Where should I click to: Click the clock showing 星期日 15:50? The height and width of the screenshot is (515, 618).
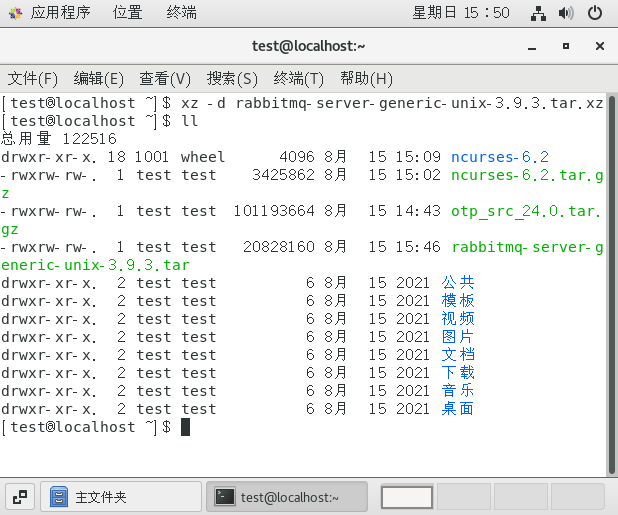pyautogui.click(x=461, y=13)
